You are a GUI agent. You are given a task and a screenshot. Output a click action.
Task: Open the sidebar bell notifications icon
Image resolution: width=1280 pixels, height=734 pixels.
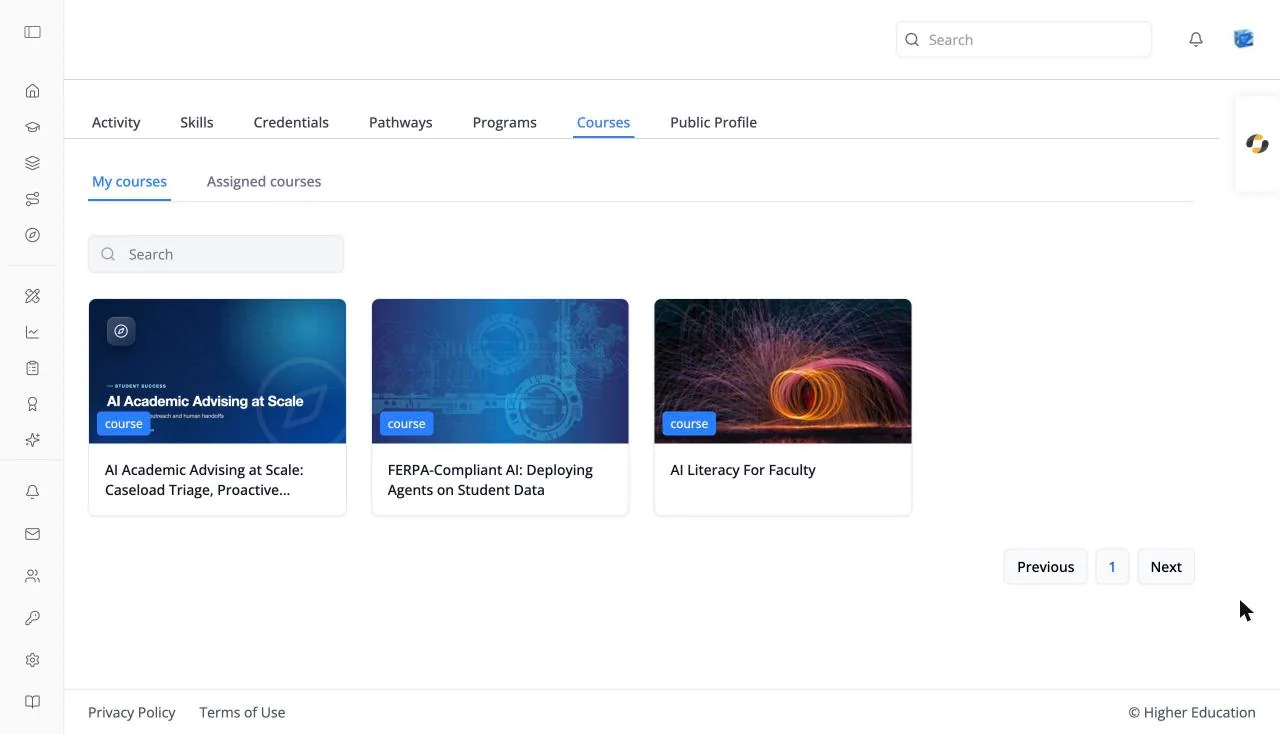(x=32, y=492)
